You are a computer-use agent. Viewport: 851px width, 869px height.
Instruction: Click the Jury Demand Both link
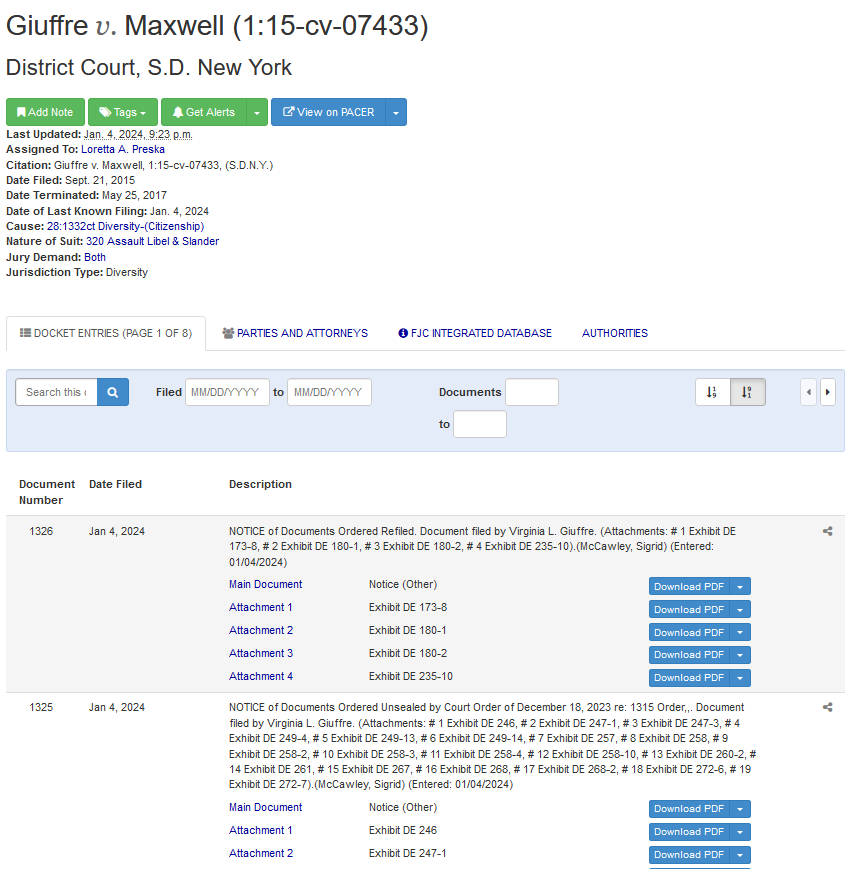coord(95,257)
